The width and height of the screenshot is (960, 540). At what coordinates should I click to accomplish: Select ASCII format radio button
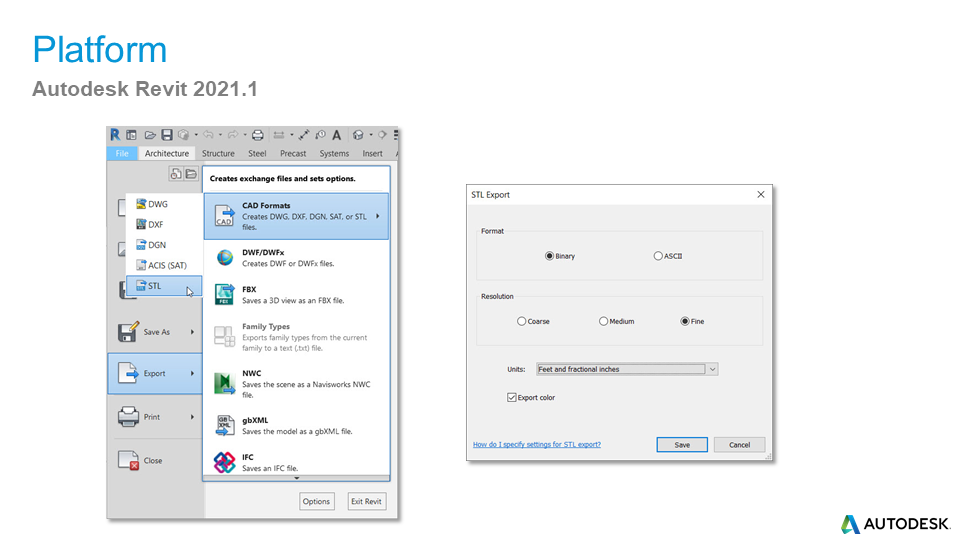tap(658, 256)
